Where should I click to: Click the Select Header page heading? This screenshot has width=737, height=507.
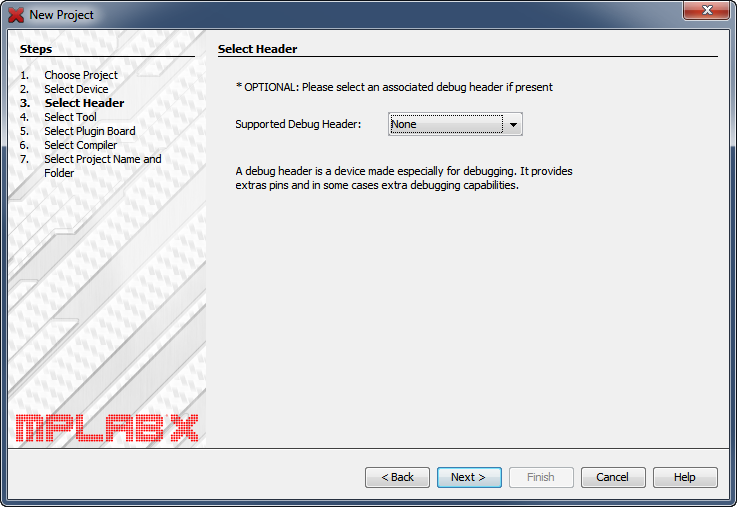(258, 49)
